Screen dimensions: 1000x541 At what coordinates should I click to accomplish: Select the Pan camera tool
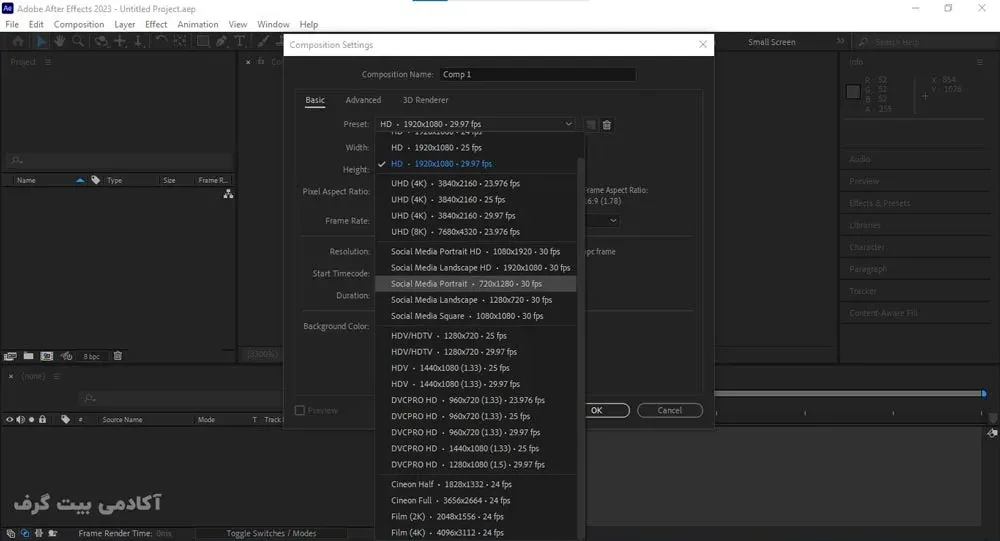click(x=120, y=41)
